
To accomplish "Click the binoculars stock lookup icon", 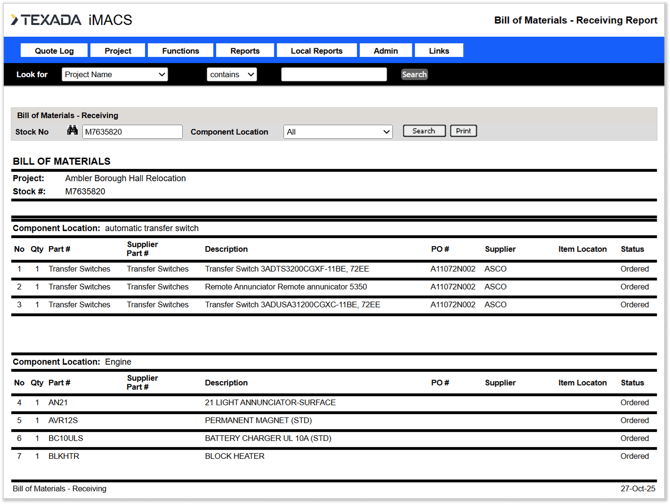I will pos(72,131).
